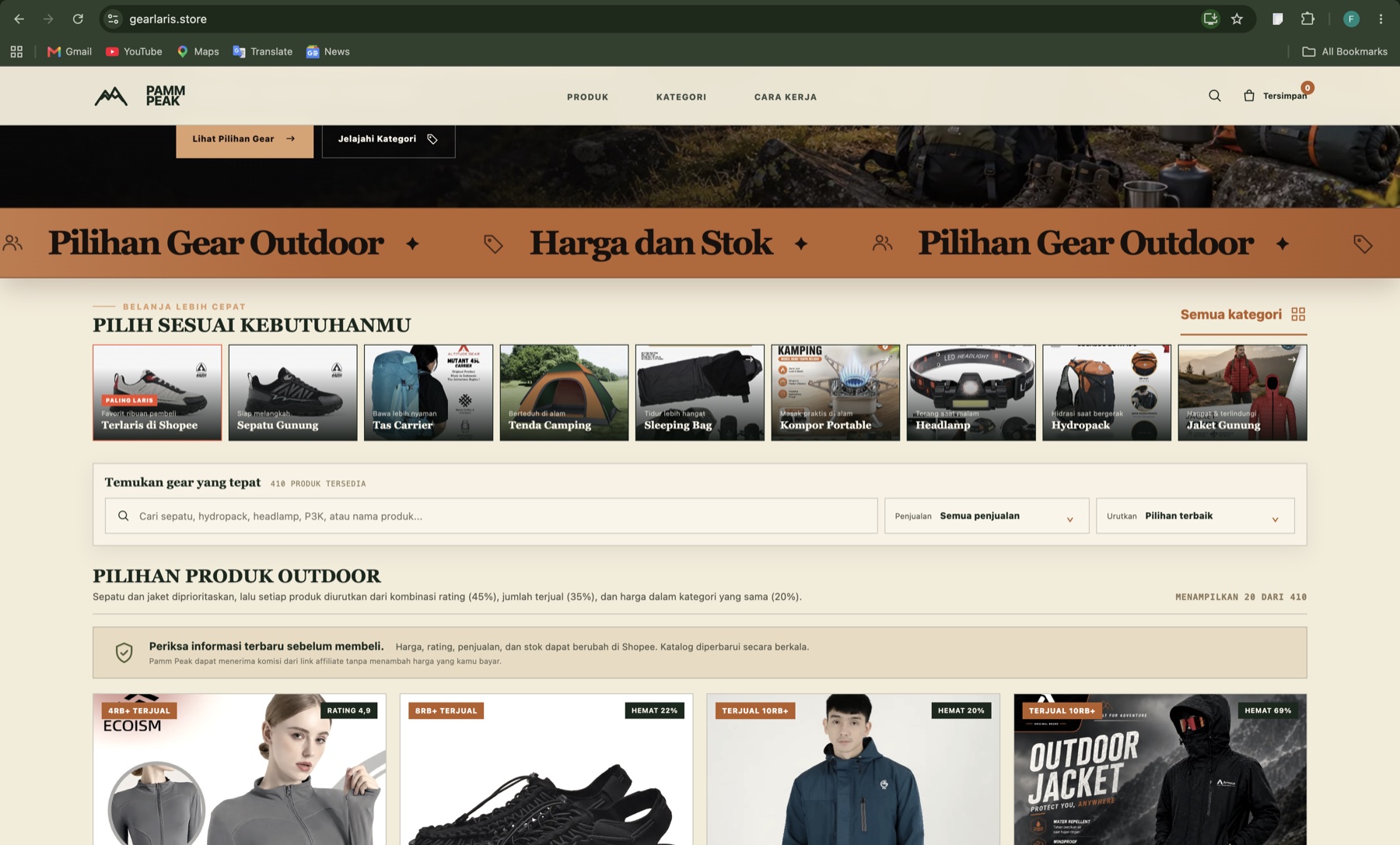The image size is (1400, 845).
Task: Expand the Penjualan Semua penjualan dropdown
Action: click(x=986, y=516)
